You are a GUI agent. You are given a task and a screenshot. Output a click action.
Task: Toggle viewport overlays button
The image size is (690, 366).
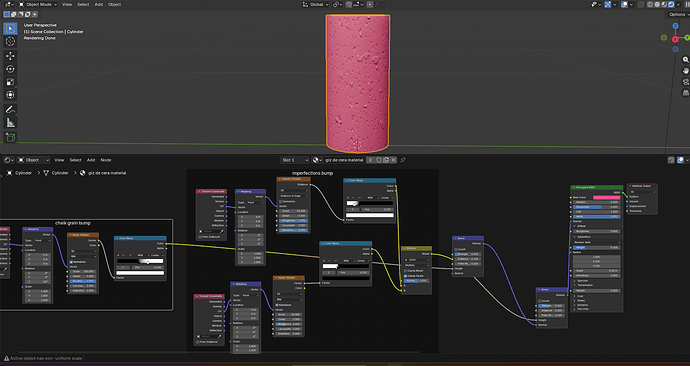pyautogui.click(x=624, y=4)
